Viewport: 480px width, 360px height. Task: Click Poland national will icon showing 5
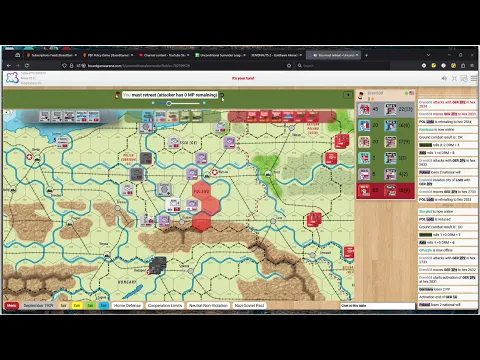pos(364,174)
